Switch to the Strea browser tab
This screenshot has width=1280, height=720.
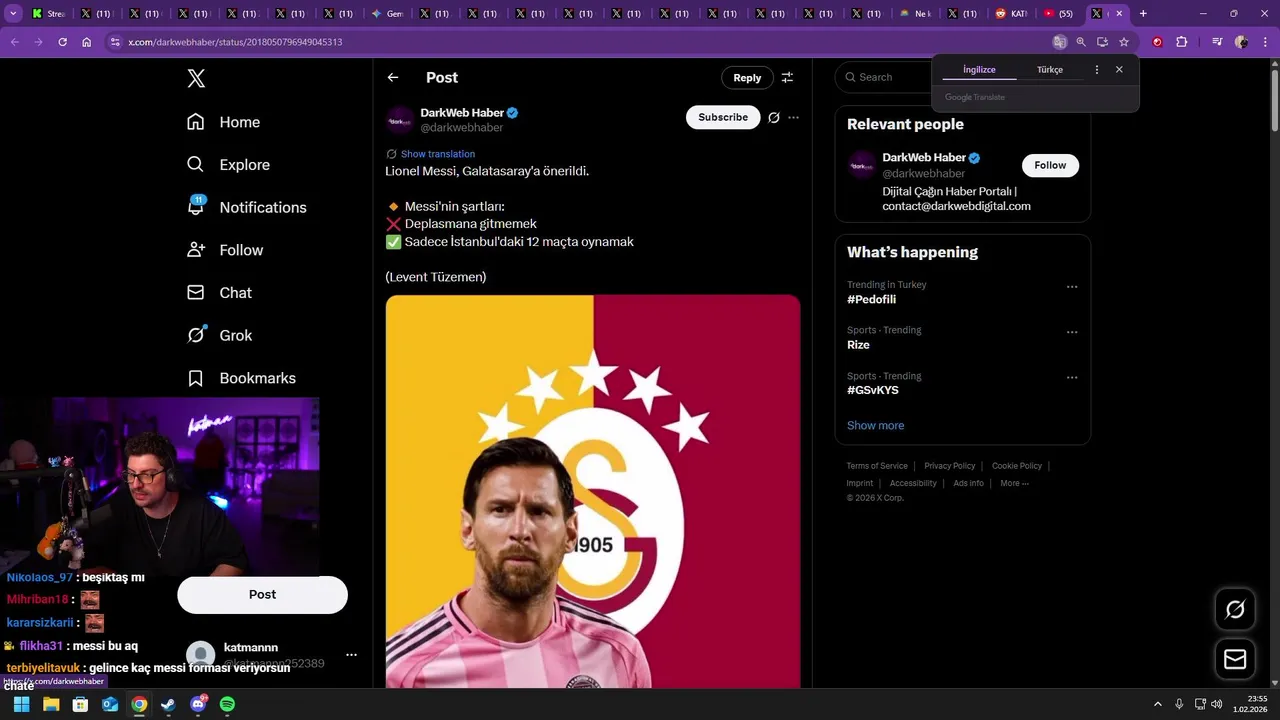coord(49,14)
